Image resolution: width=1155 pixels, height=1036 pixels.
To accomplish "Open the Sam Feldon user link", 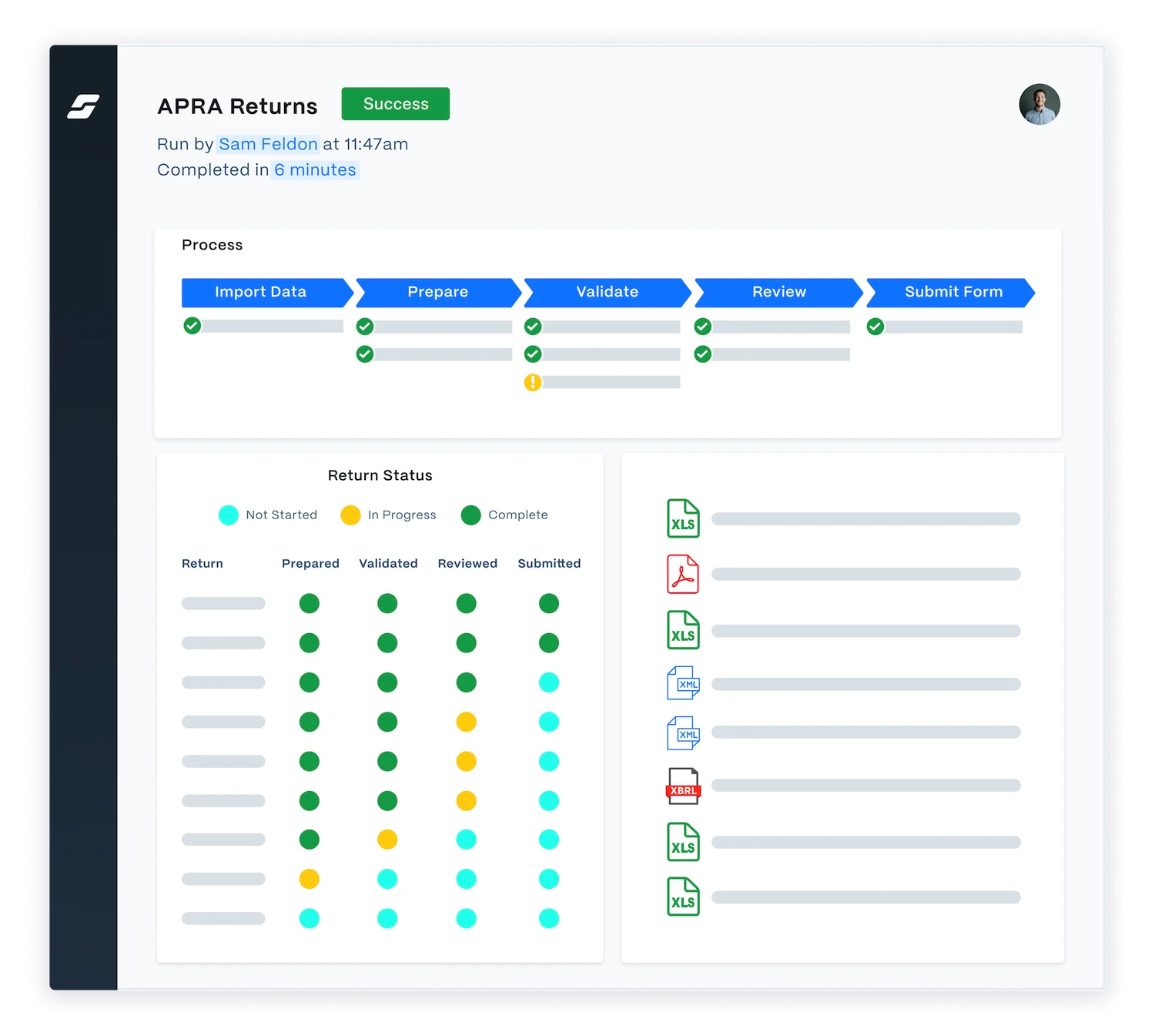I will 268,144.
